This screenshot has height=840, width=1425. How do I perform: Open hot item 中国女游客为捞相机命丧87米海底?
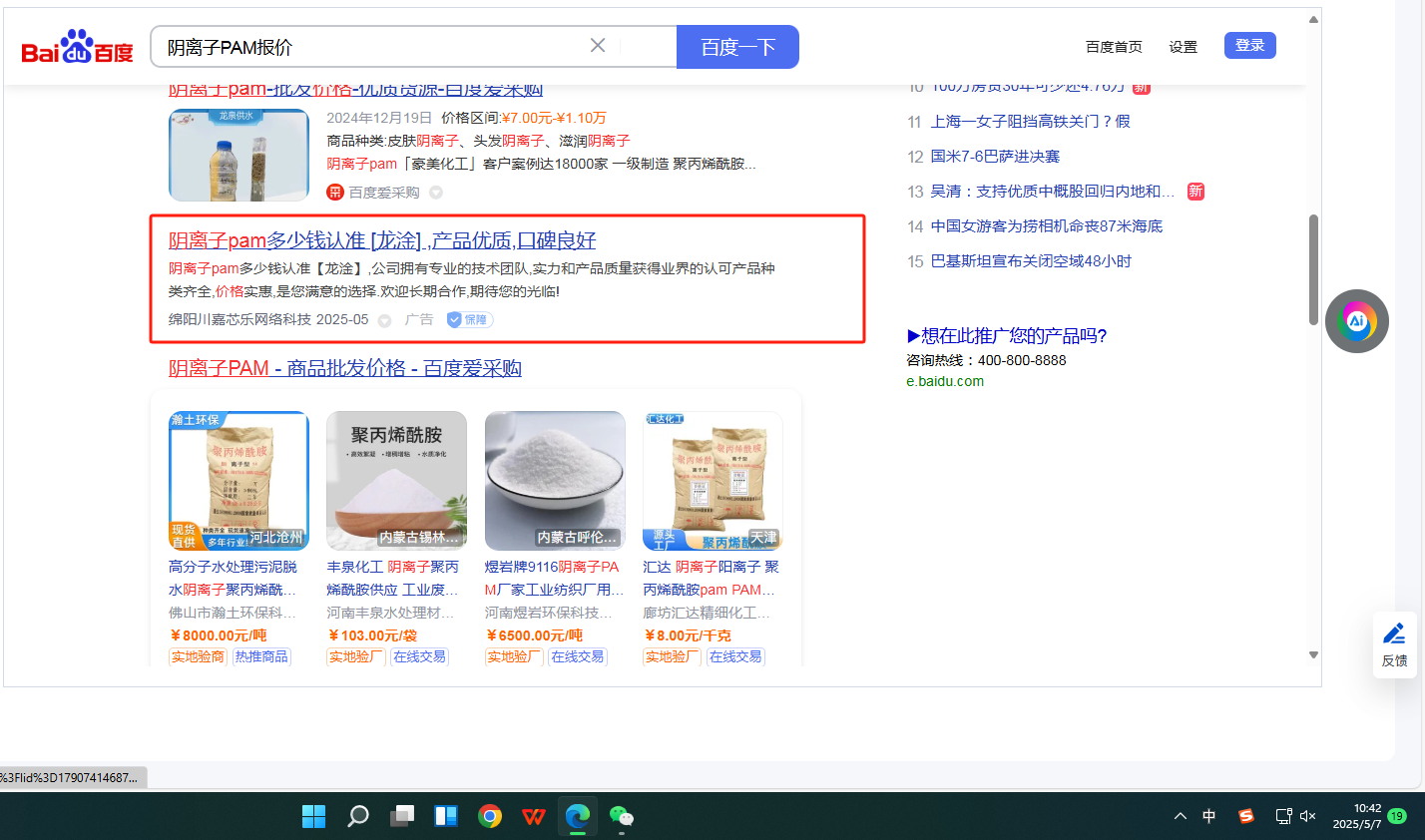point(1047,225)
